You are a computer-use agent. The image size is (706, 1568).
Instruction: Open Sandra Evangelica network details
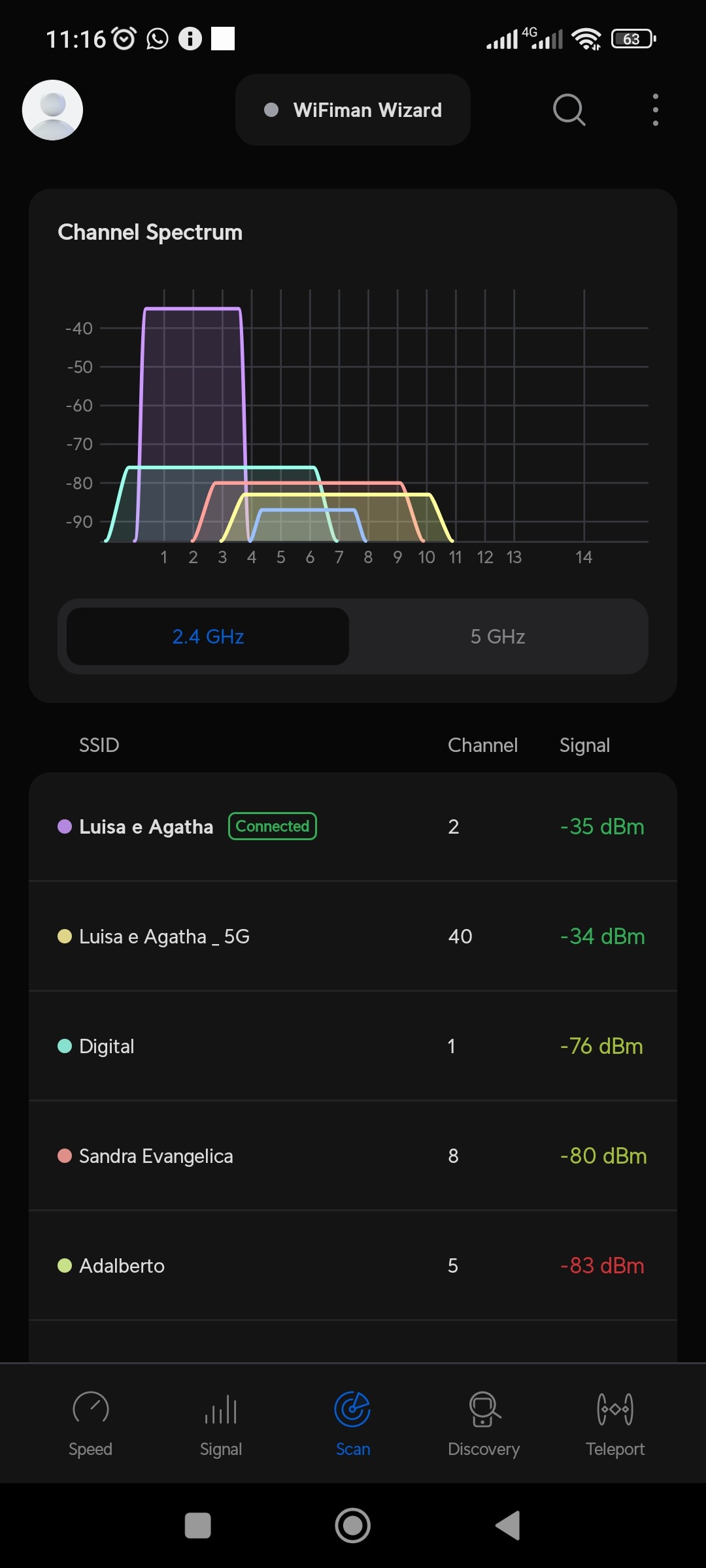(x=353, y=1156)
